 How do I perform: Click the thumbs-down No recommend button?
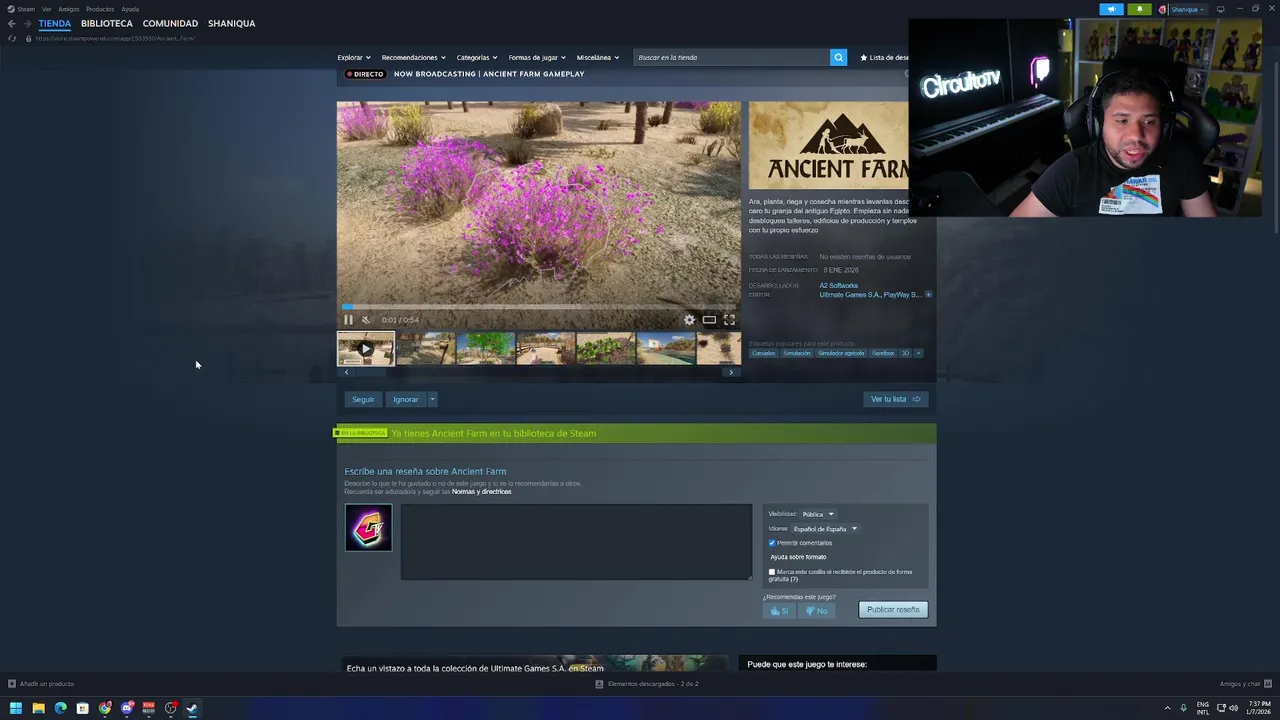pyautogui.click(x=817, y=610)
